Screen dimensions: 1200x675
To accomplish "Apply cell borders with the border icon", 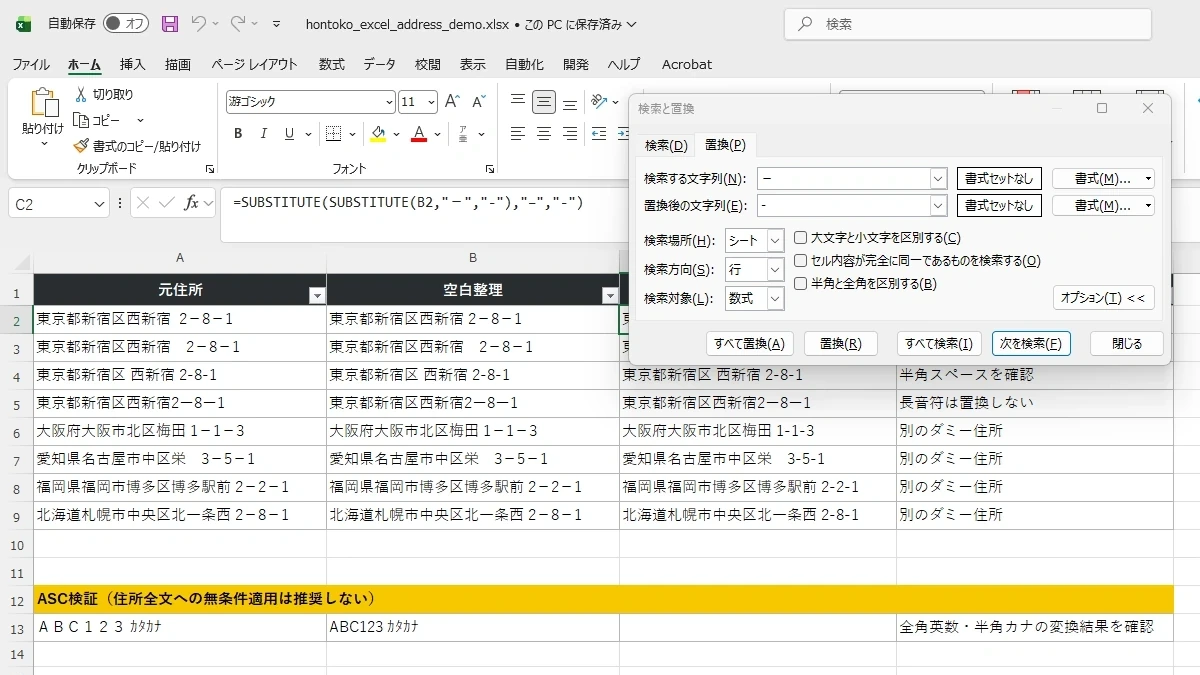I will point(334,134).
